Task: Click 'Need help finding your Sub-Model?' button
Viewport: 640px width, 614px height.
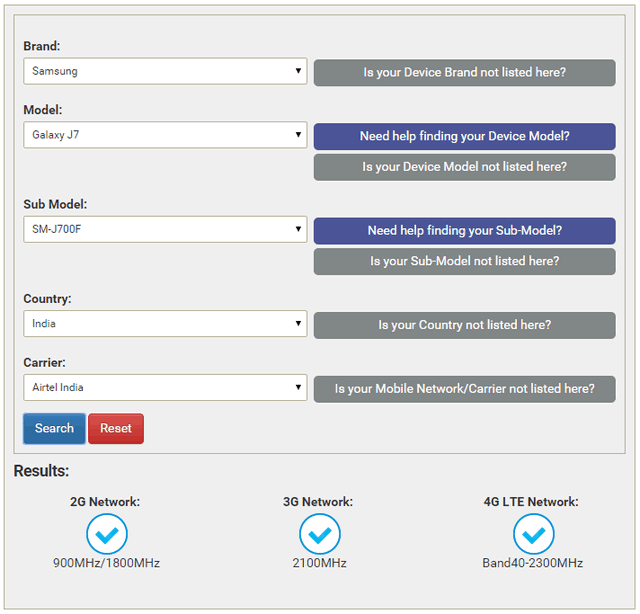Action: (x=464, y=231)
